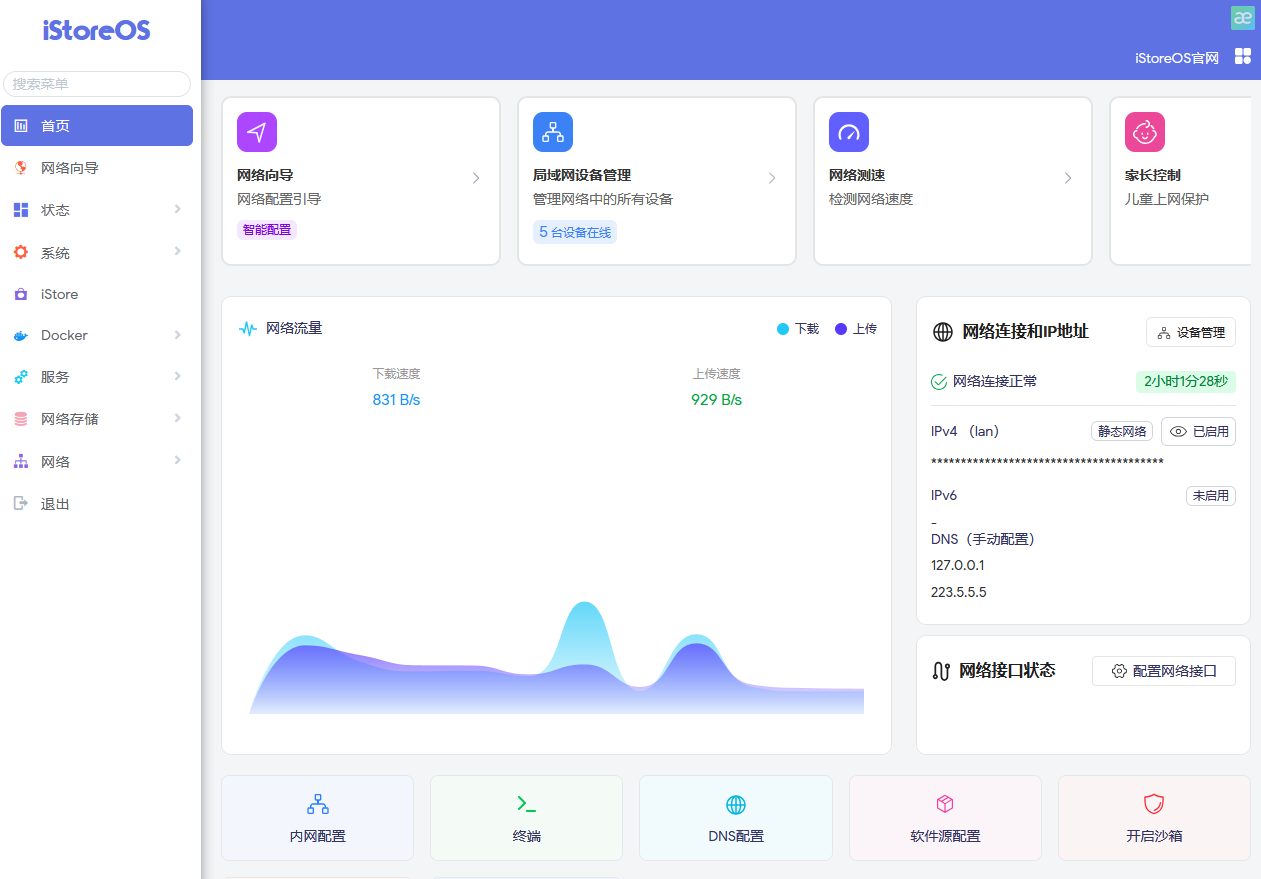Viewport: 1261px width, 879px height.
Task: Click the DNS配置 globe icon
Action: pyautogui.click(x=736, y=804)
